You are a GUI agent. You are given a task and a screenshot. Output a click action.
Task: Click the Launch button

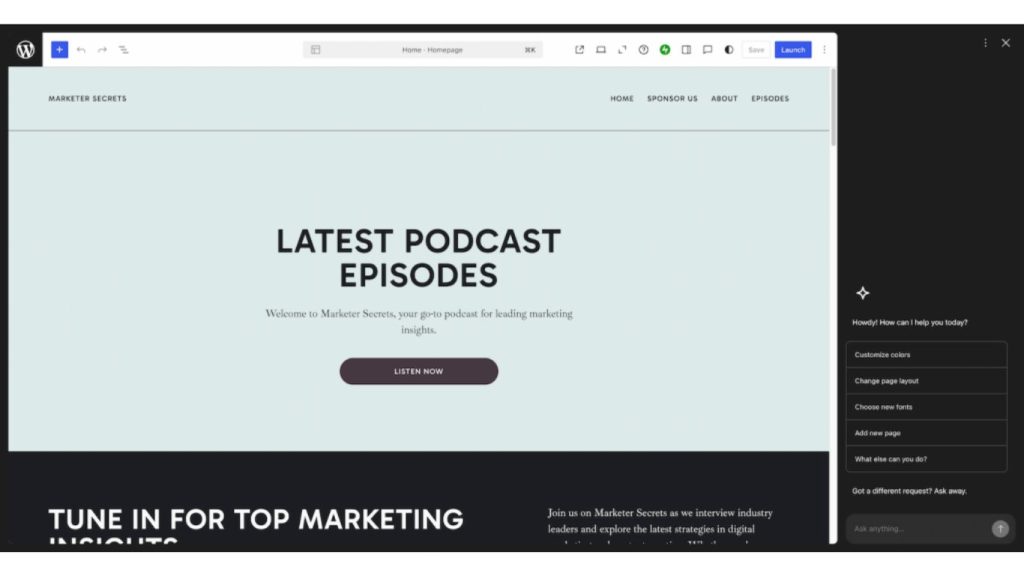click(x=792, y=49)
